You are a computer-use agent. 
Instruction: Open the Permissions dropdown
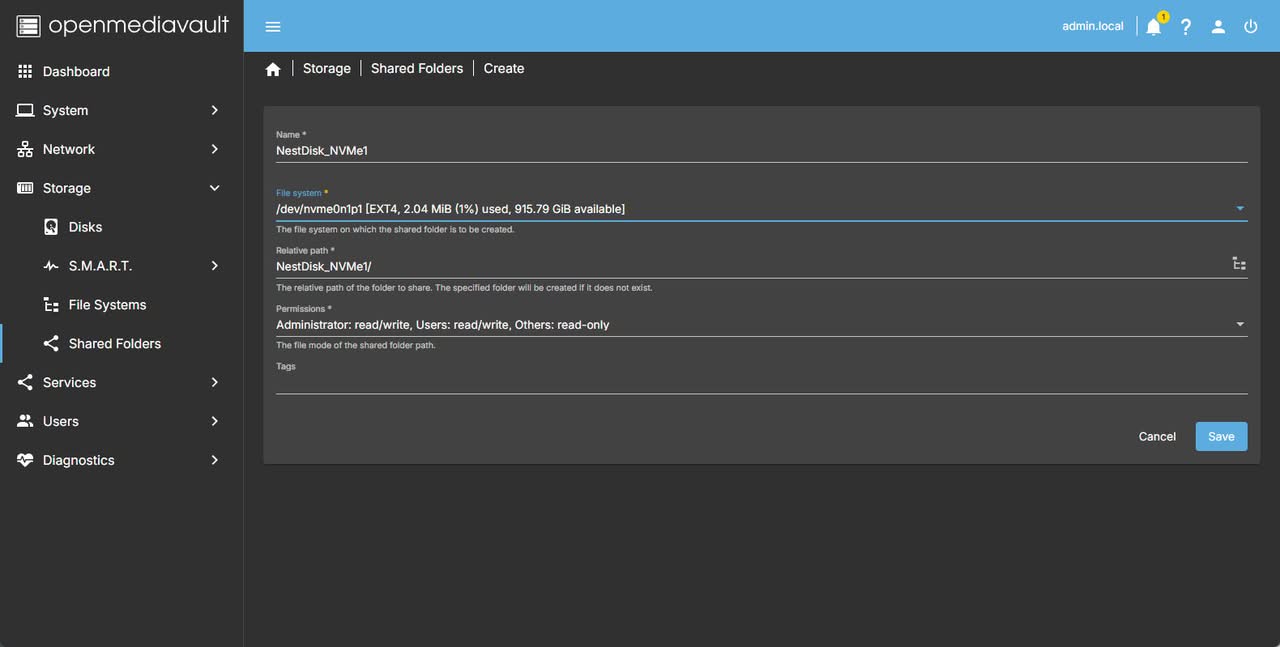coord(761,325)
